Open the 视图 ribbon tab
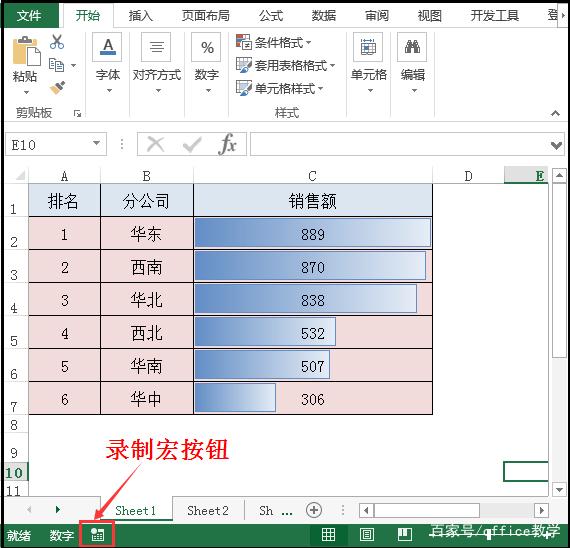Viewport: 570px width, 548px height. point(429,16)
